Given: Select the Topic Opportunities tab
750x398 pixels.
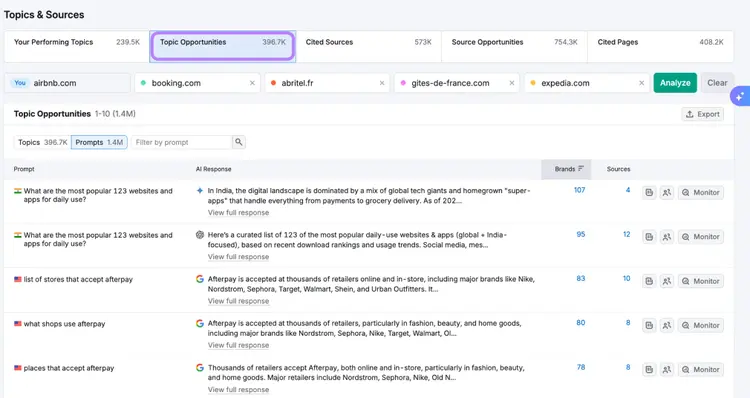Looking at the screenshot, I should (222, 46).
